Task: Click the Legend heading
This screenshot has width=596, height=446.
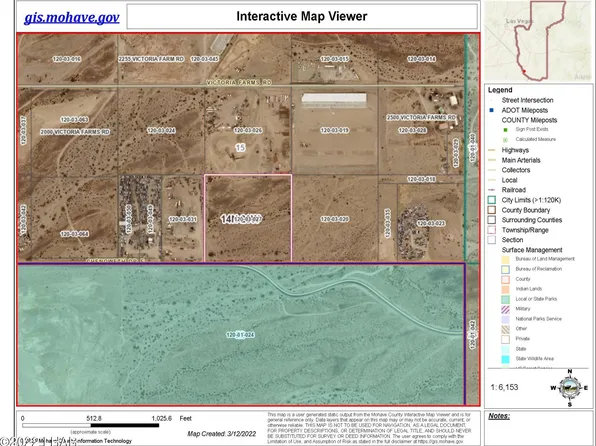Action: pyautogui.click(x=500, y=90)
